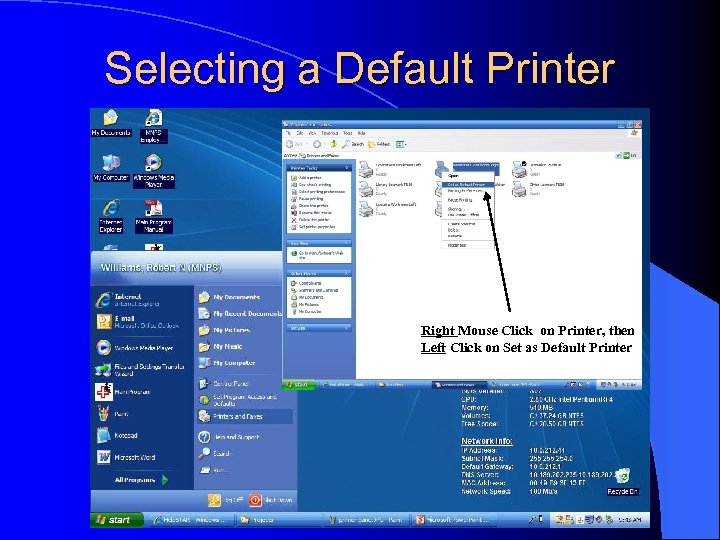This screenshot has width=720, height=540.
Task: Choose Open in the printer context menu
Action: point(468,175)
